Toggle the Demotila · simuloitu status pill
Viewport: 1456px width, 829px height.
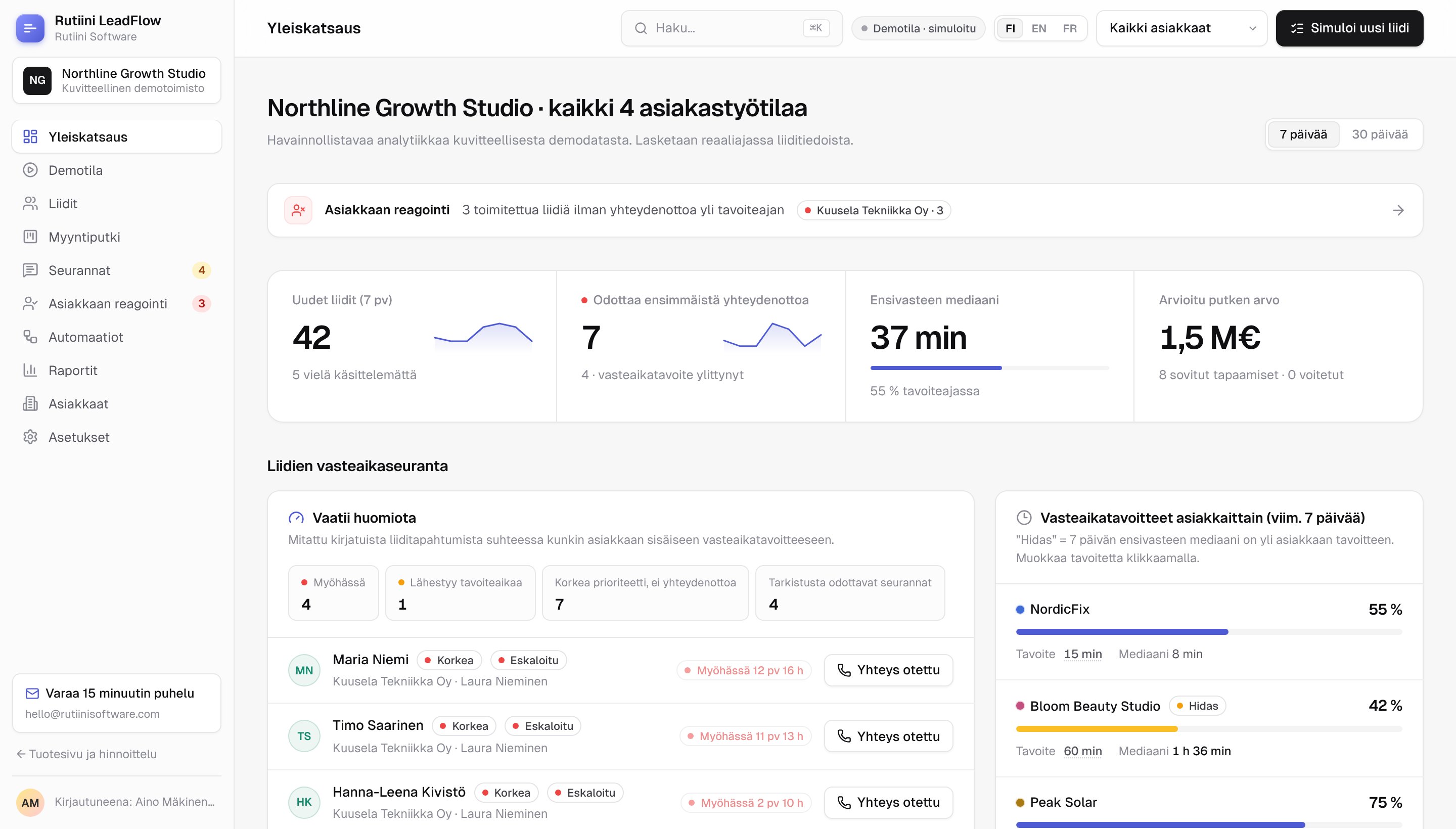click(x=918, y=28)
